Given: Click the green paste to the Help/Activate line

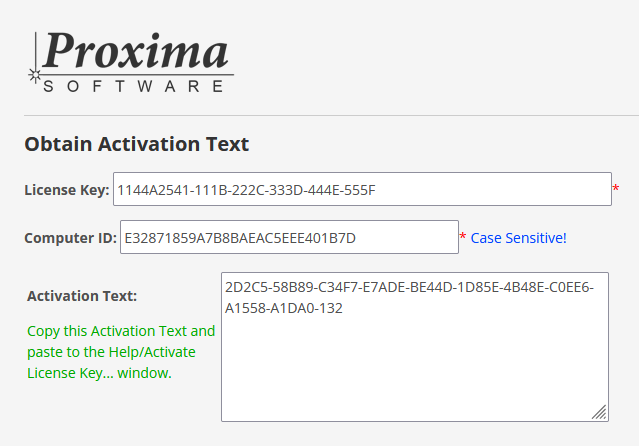Looking at the screenshot, I should (111, 352).
